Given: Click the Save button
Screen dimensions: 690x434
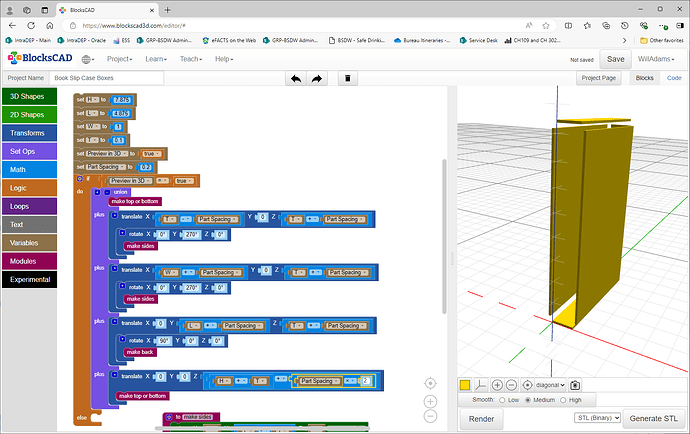Looking at the screenshot, I should click(x=616, y=59).
